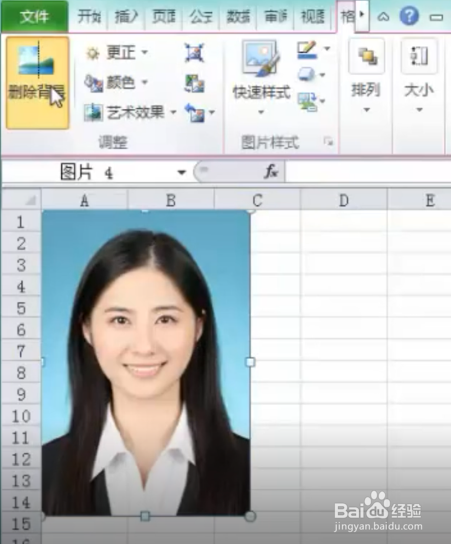Open the Picture Styles dialog launcher
This screenshot has width=451, height=544.
(x=328, y=142)
